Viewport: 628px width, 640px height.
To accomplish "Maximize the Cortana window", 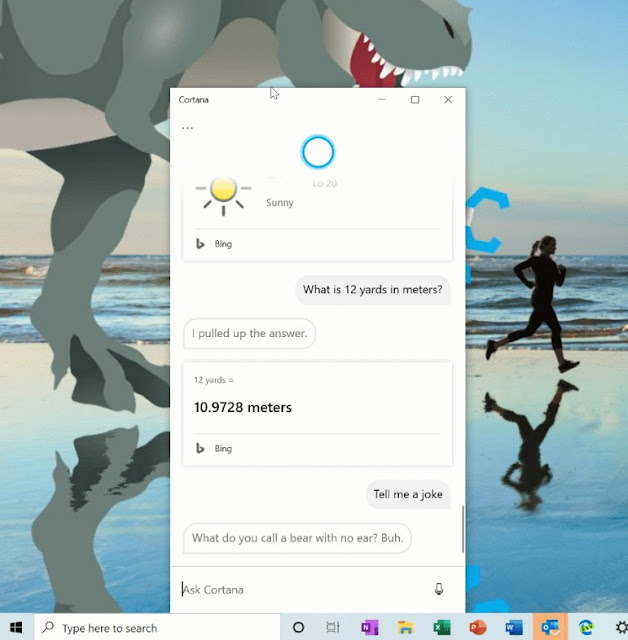I will 415,100.
